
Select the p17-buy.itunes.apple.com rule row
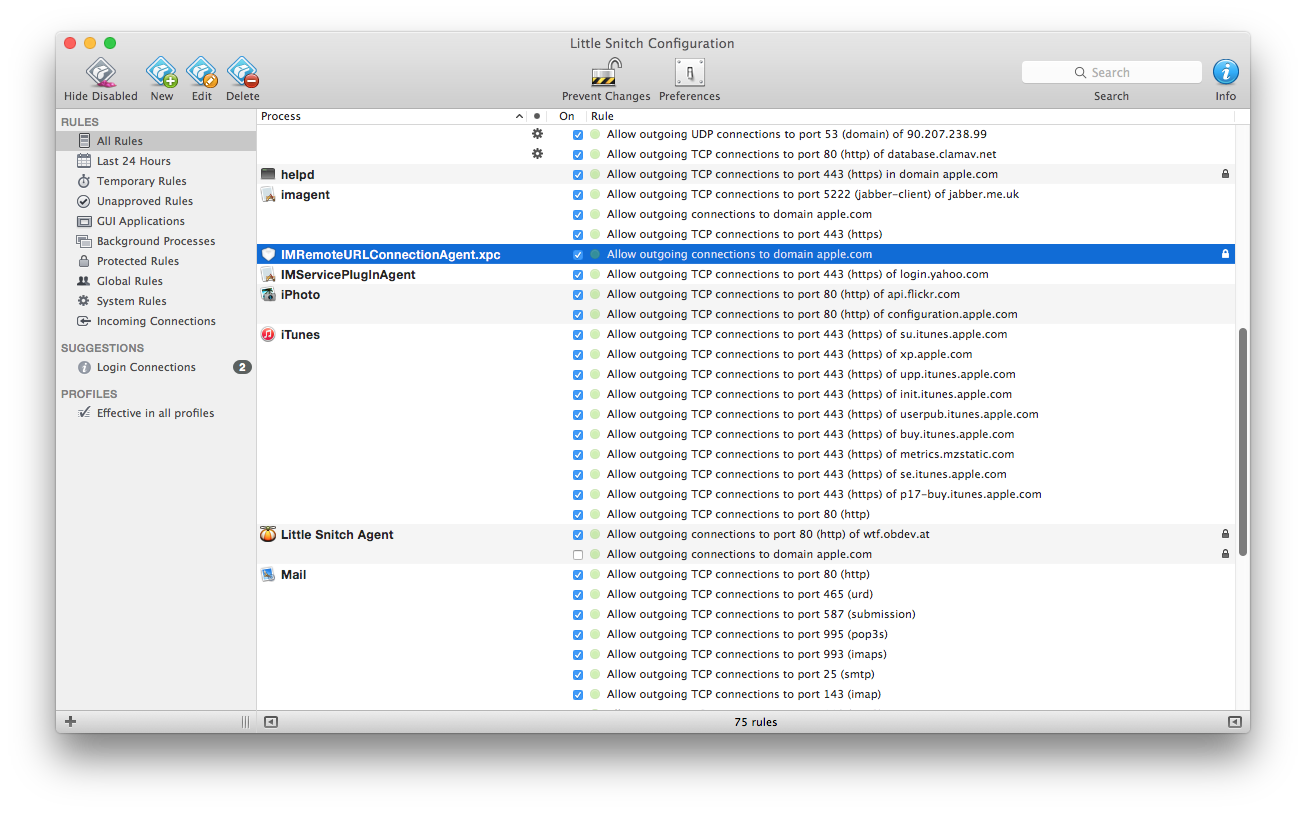(x=746, y=494)
